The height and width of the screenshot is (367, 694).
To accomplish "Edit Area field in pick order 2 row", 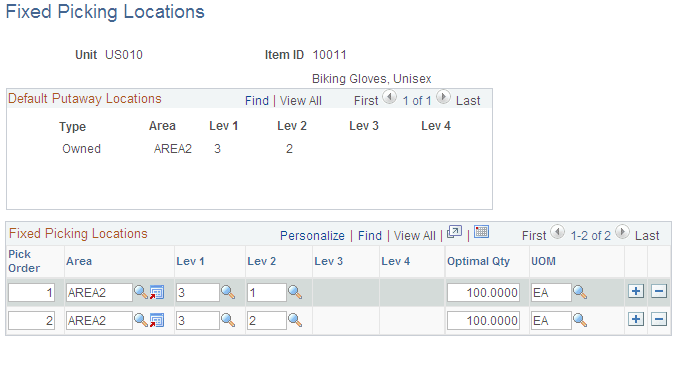I will pyautogui.click(x=99, y=321).
